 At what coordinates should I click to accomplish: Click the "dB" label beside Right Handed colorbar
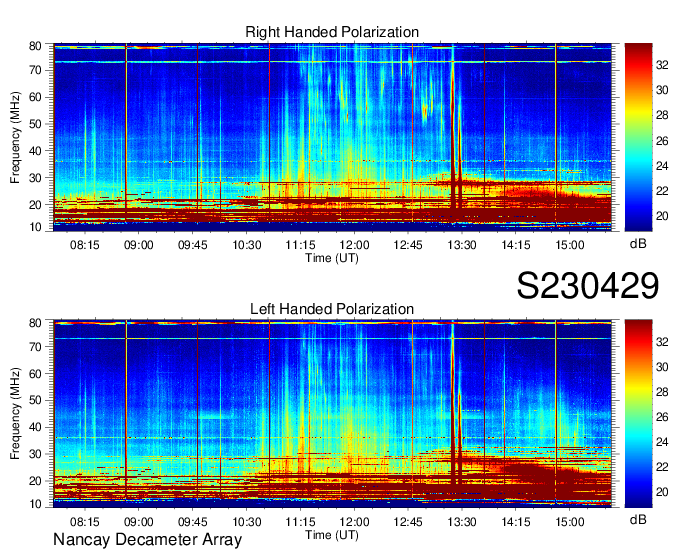coord(638,244)
